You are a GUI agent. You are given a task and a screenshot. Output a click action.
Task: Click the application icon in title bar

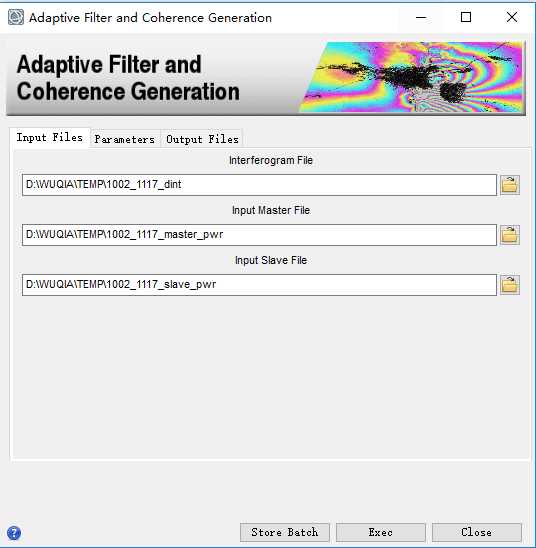pos(16,17)
